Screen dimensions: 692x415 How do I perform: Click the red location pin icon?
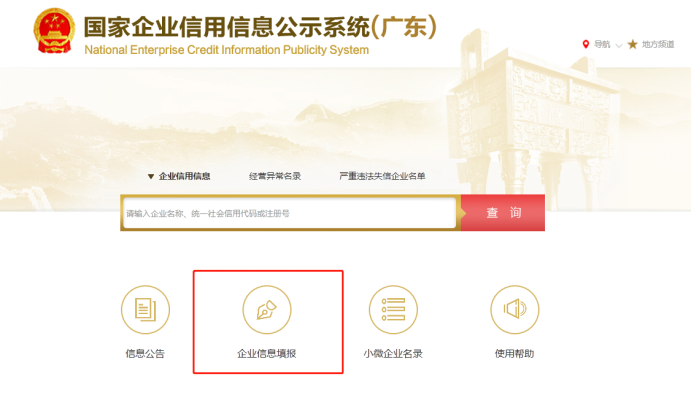(586, 44)
